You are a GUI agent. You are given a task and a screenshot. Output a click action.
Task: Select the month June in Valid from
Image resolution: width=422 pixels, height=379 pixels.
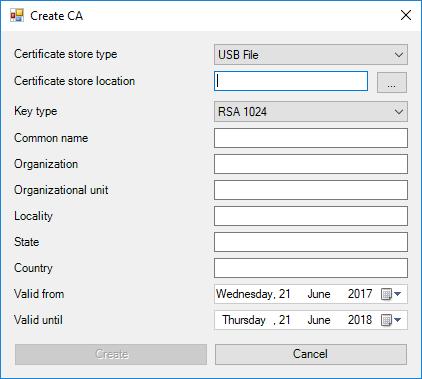pos(319,294)
